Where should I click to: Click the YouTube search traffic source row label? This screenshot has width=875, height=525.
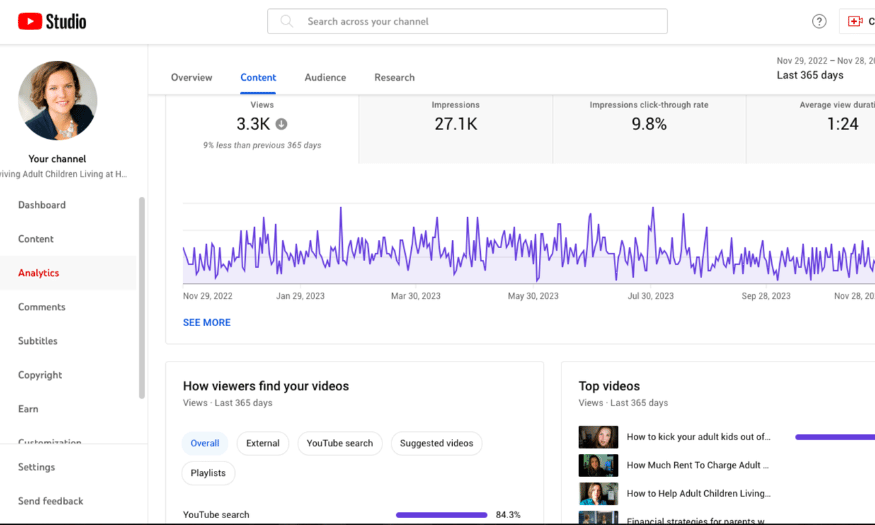[x=216, y=515]
